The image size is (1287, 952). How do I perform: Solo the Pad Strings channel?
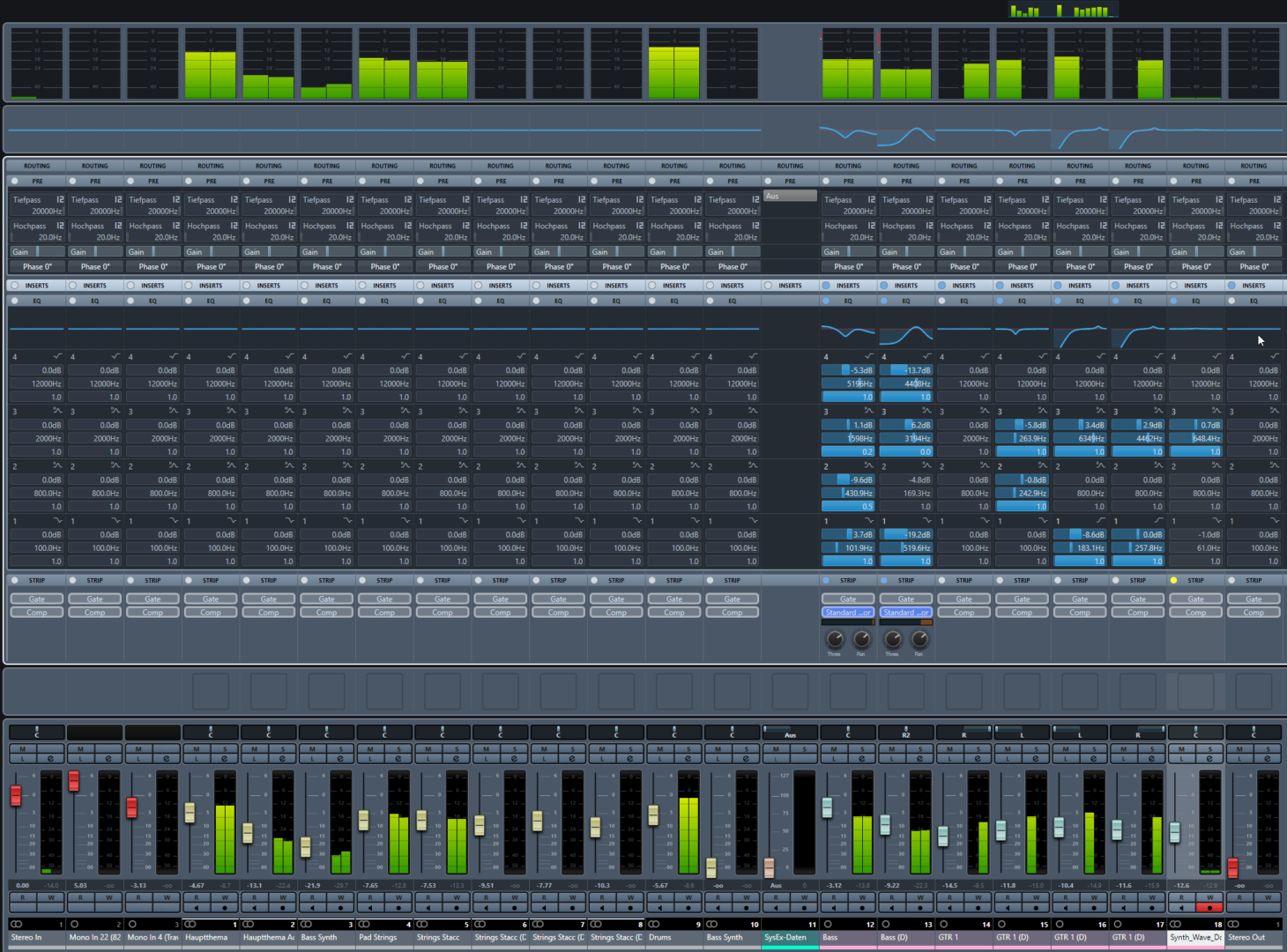[398, 749]
